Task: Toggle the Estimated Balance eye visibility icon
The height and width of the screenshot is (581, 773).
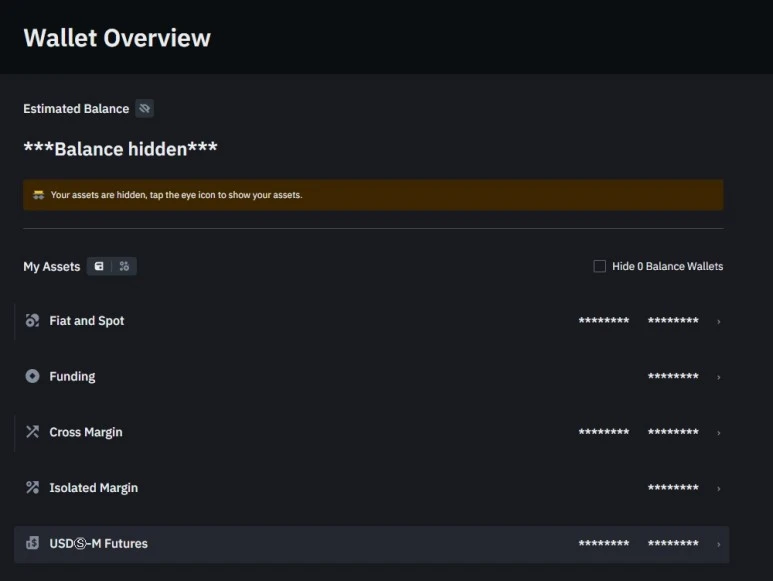Action: pos(144,108)
